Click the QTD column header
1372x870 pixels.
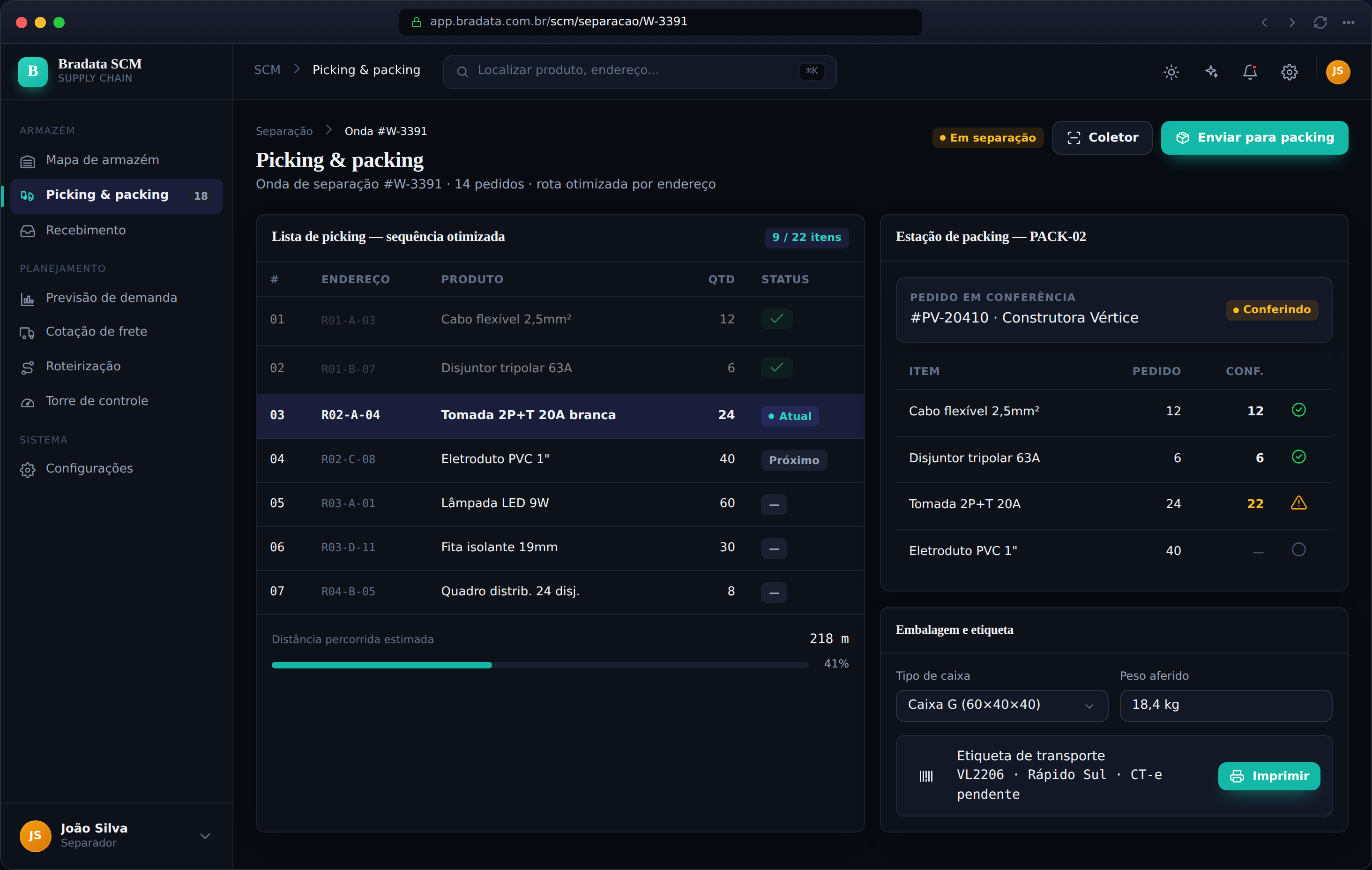tap(721, 279)
